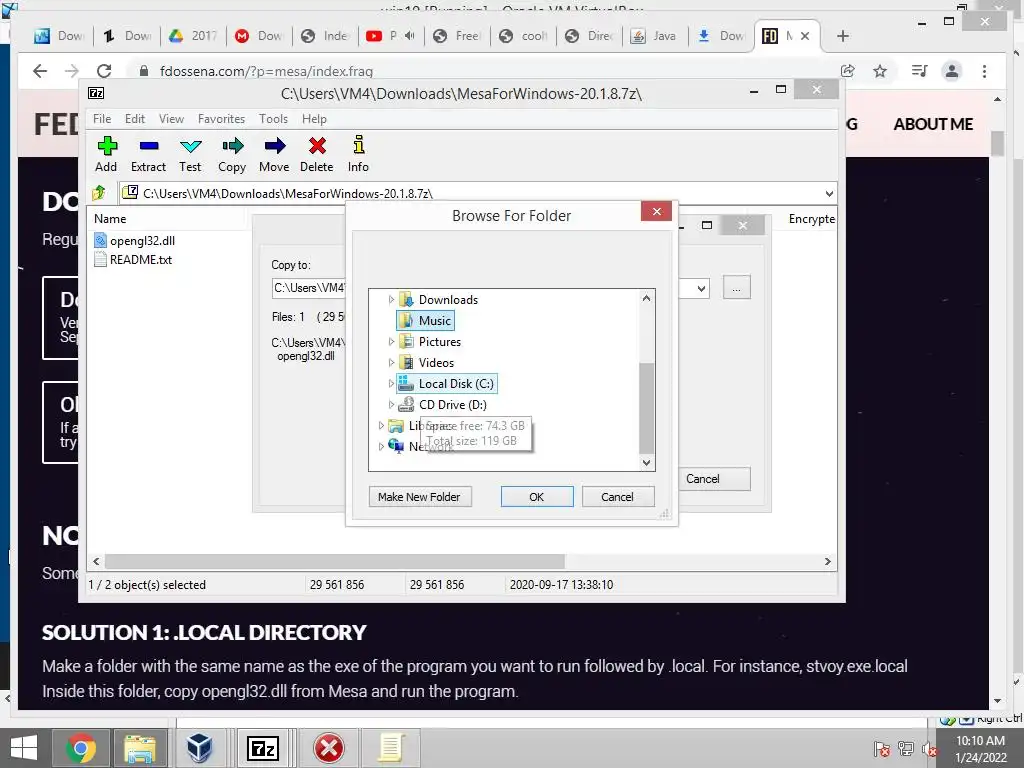
Task: Open the Windows Start menu
Action: [x=24, y=748]
